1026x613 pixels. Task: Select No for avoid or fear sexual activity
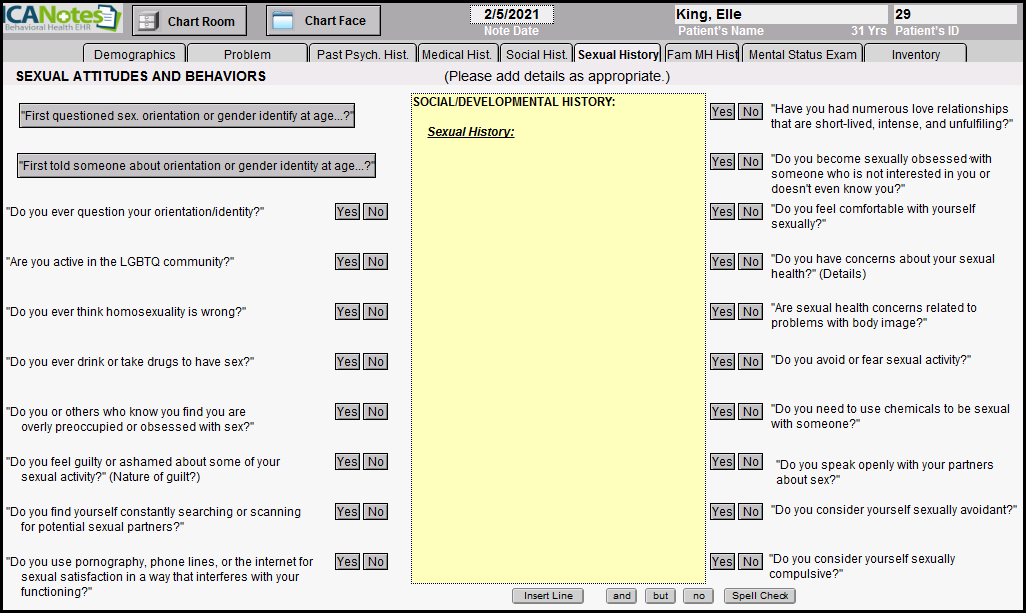click(x=750, y=362)
